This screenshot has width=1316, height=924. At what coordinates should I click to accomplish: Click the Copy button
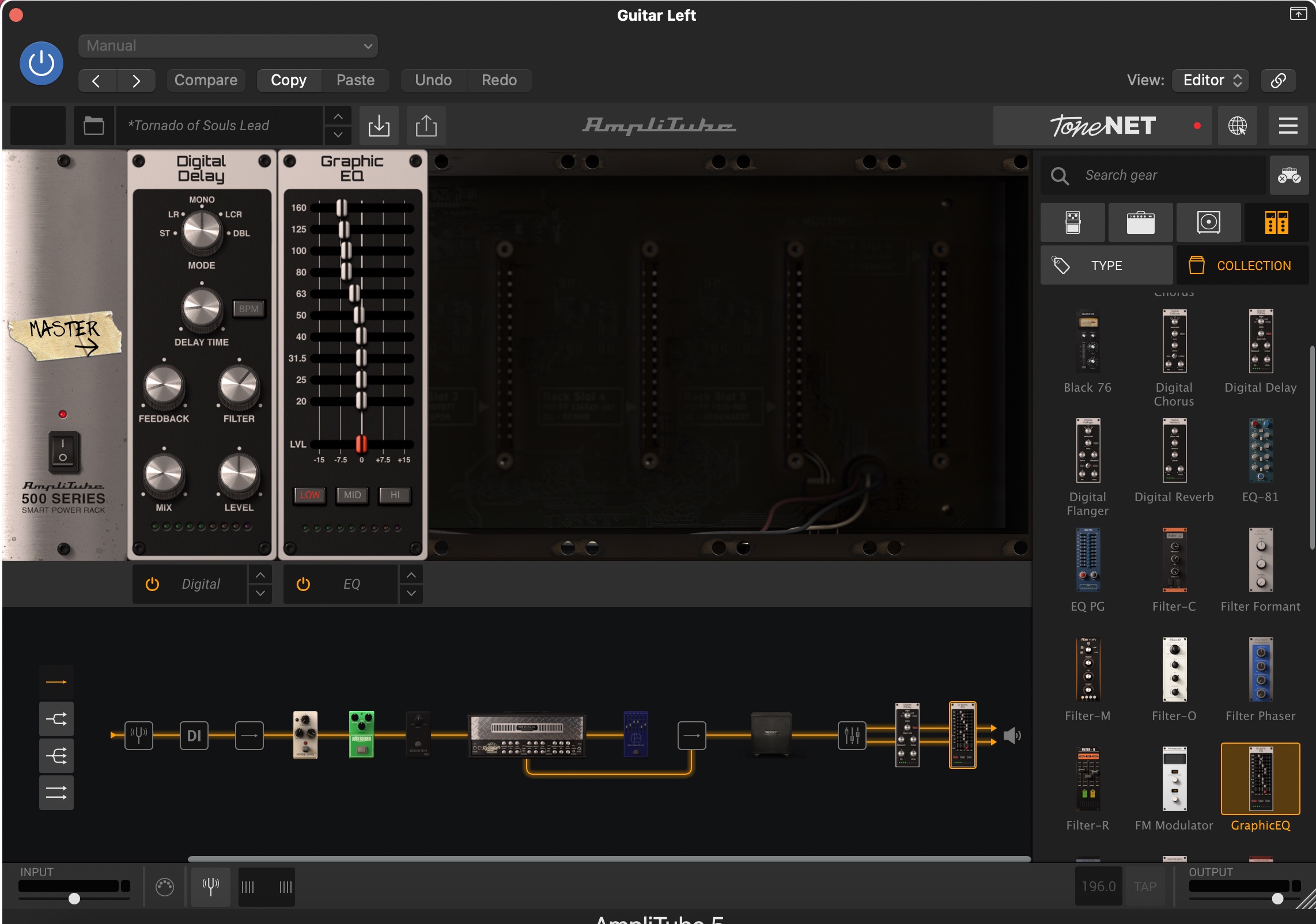pyautogui.click(x=289, y=80)
